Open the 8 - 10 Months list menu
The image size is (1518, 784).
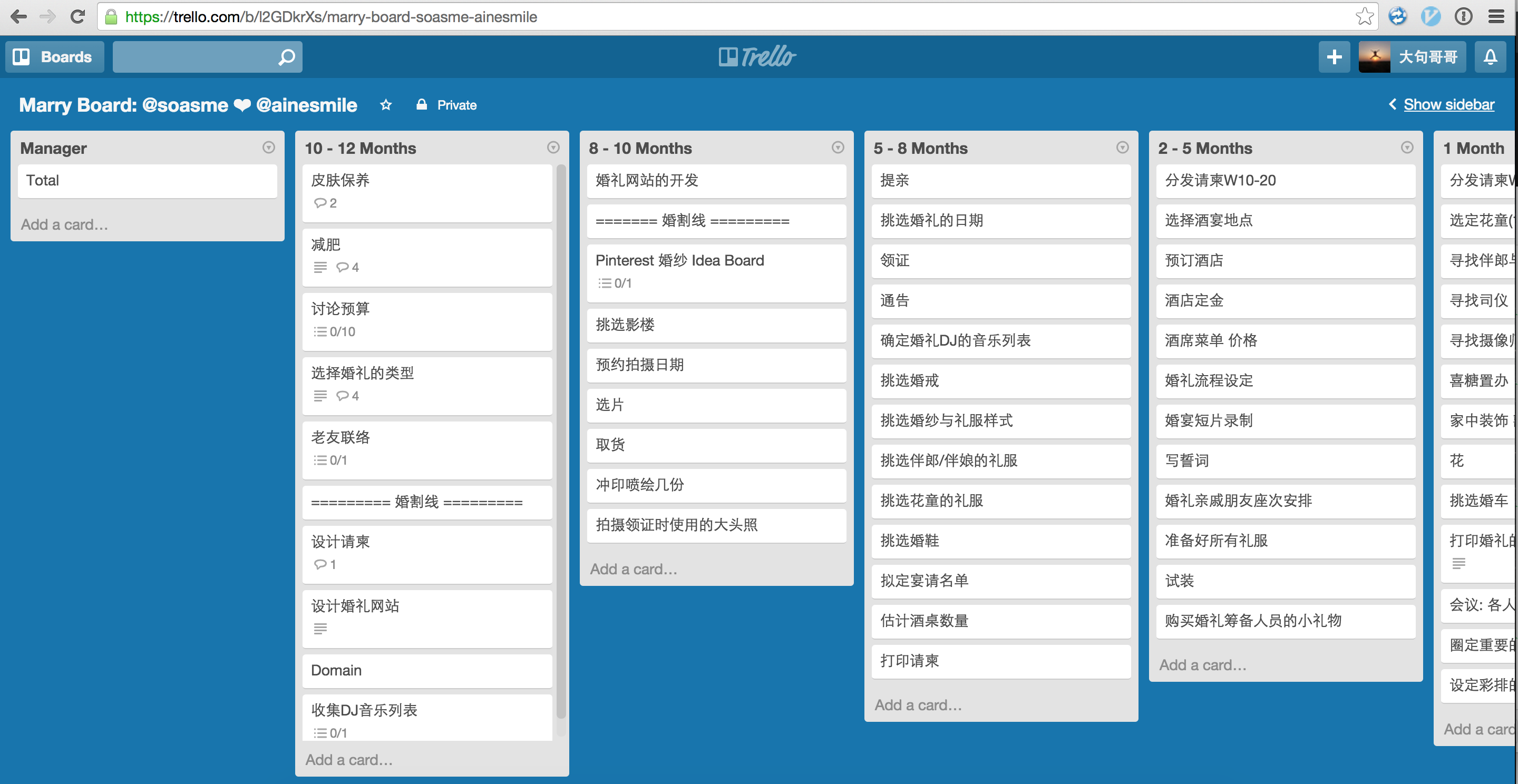coord(838,147)
